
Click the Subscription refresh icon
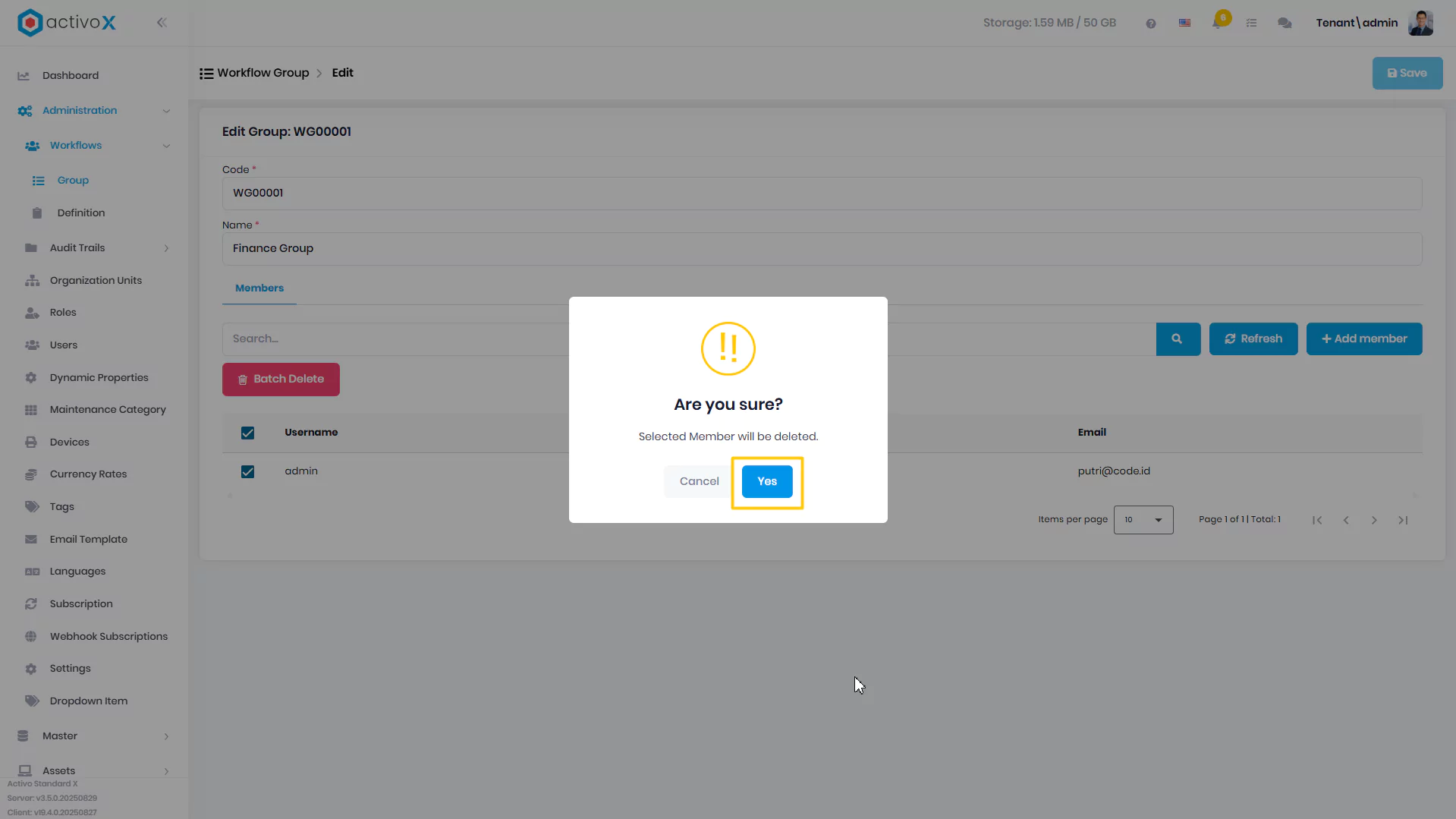(31, 604)
